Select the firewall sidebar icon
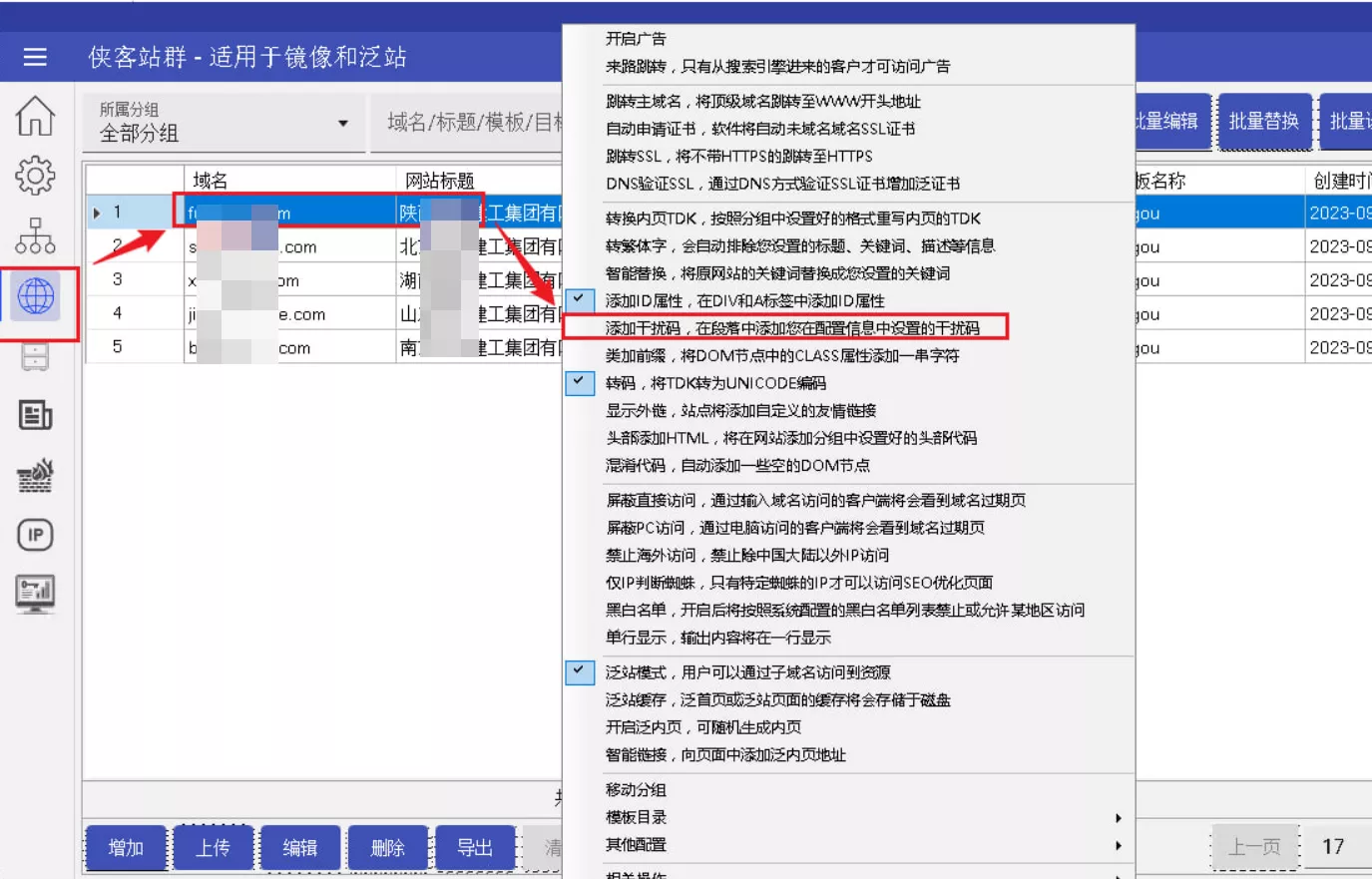The image size is (1372, 879). pyautogui.click(x=35, y=476)
